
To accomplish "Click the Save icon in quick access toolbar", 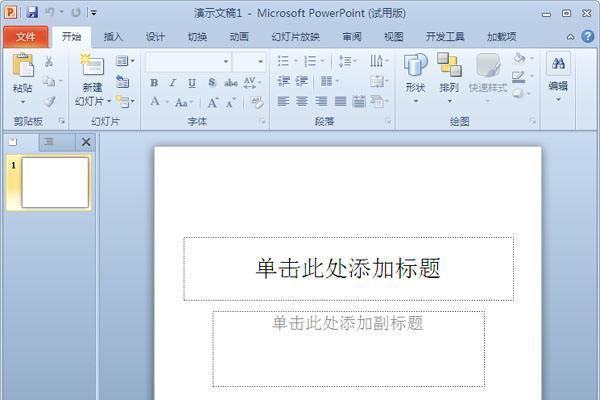I will [x=32, y=13].
